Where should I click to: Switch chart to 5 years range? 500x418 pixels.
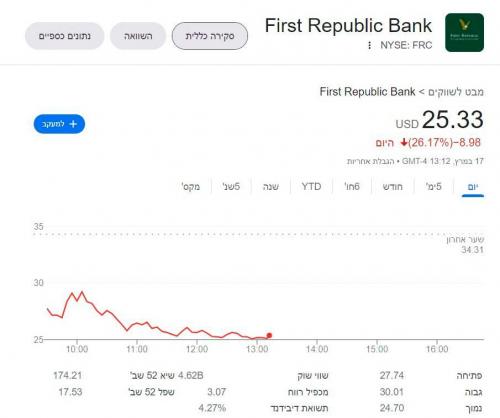click(x=231, y=187)
